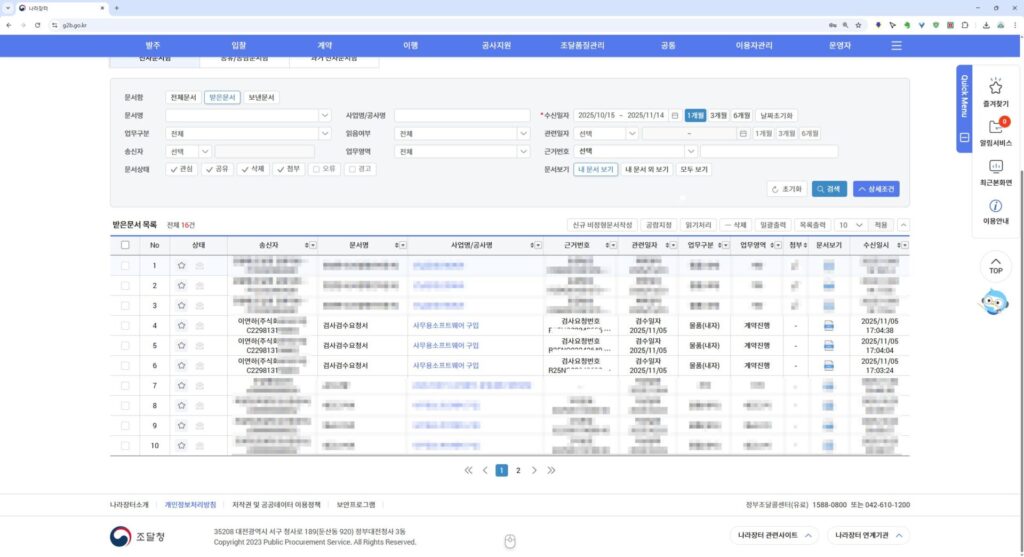The height and width of the screenshot is (557, 1024).
Task: Check the select-all checkbox in table header
Action: click(x=125, y=245)
